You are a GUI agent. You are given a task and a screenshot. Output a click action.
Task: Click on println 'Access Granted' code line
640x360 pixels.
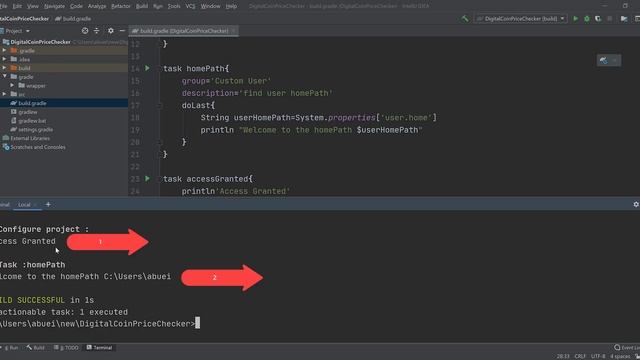click(236, 191)
